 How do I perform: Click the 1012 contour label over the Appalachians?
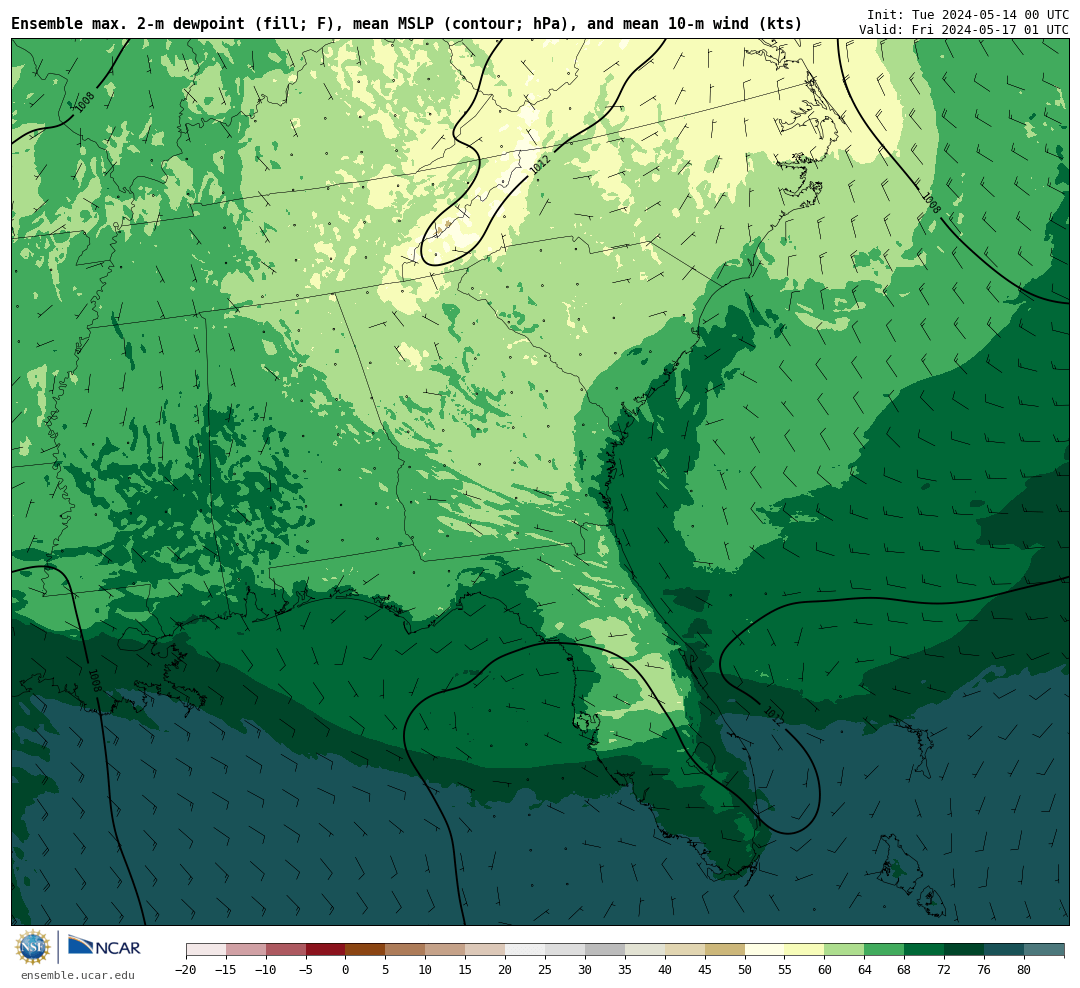540,163
